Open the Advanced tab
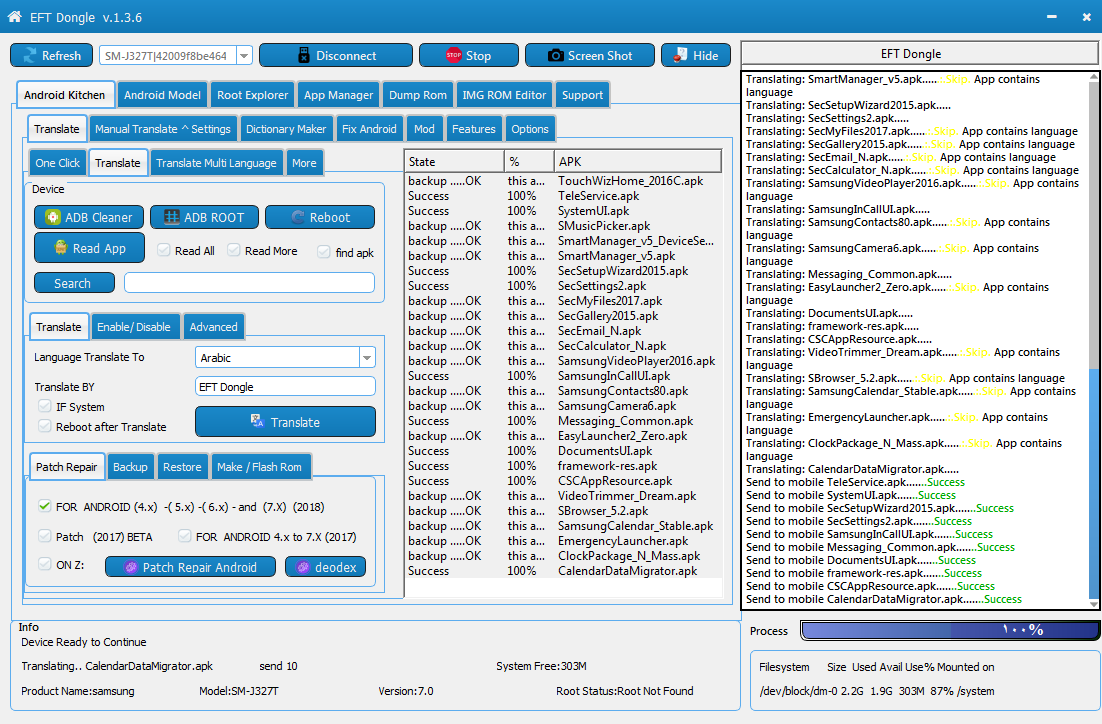This screenshot has width=1102, height=724. (x=213, y=327)
